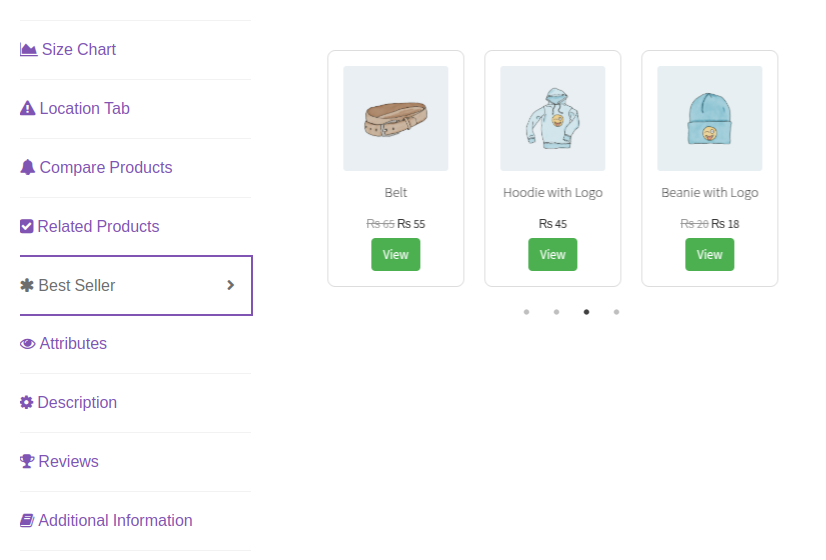Click the Best Seller asterisk icon

click(27, 286)
